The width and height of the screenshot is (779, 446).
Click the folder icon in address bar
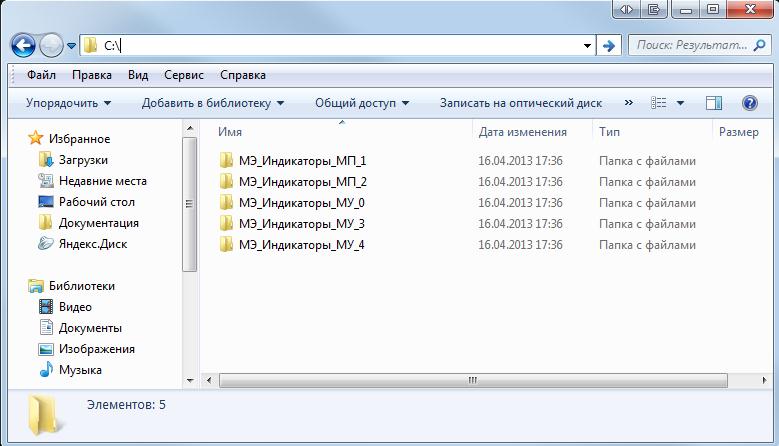coord(90,45)
